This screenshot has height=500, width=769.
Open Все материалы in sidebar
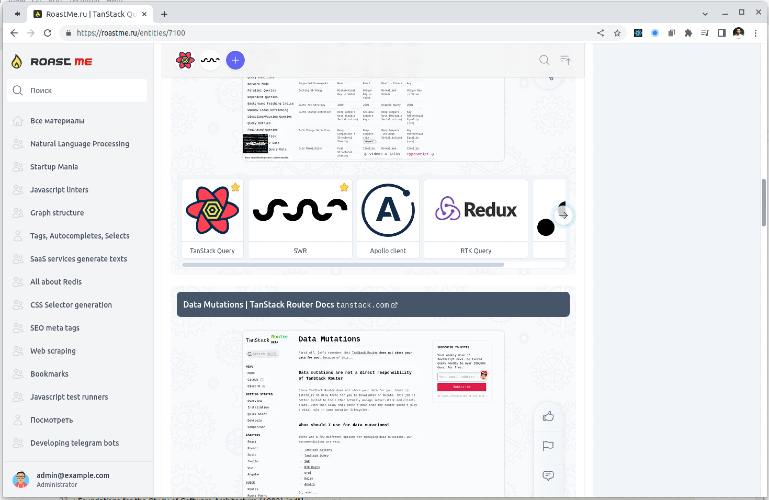click(x=57, y=121)
